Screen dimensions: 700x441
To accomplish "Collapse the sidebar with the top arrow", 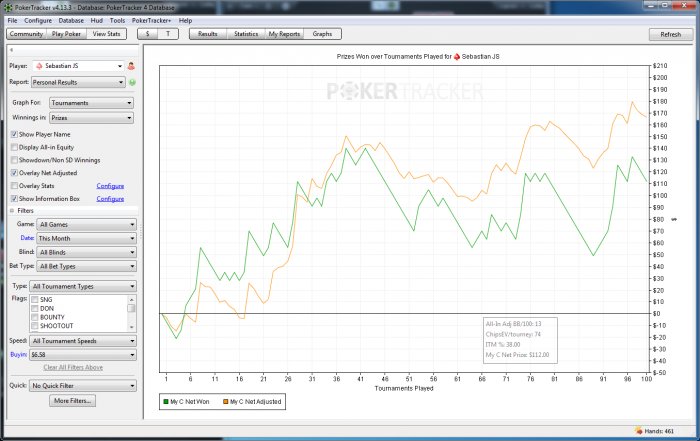I will pos(11,49).
